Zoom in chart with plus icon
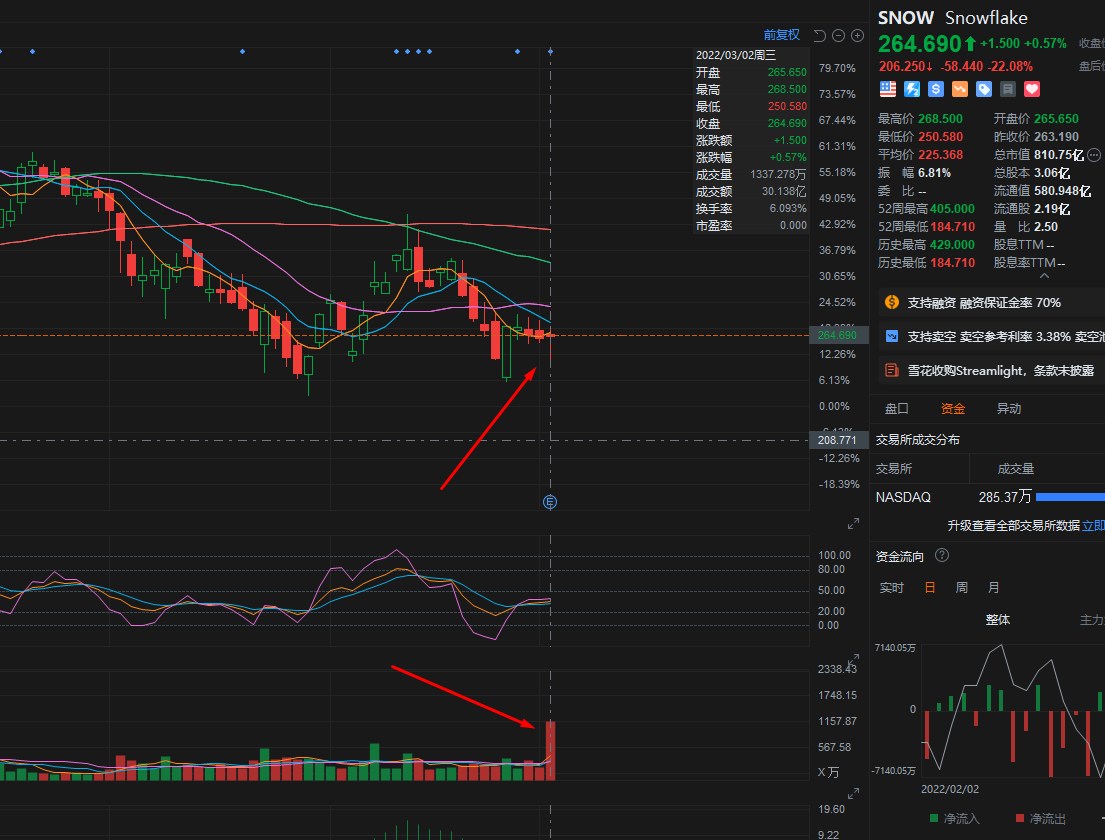1105x840 pixels. pos(858,35)
